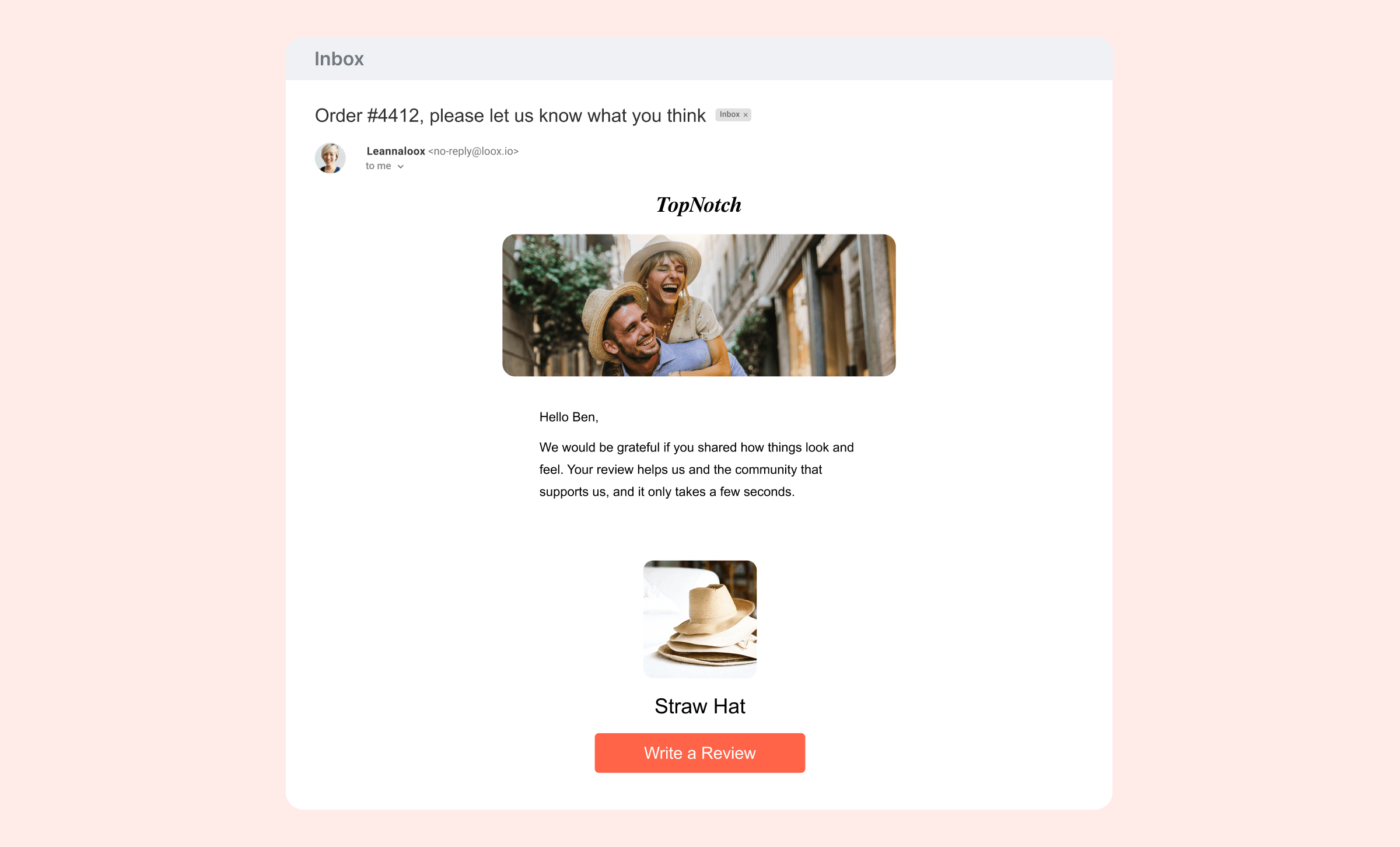Open the Straw Hat product thumbnail

coord(700,619)
